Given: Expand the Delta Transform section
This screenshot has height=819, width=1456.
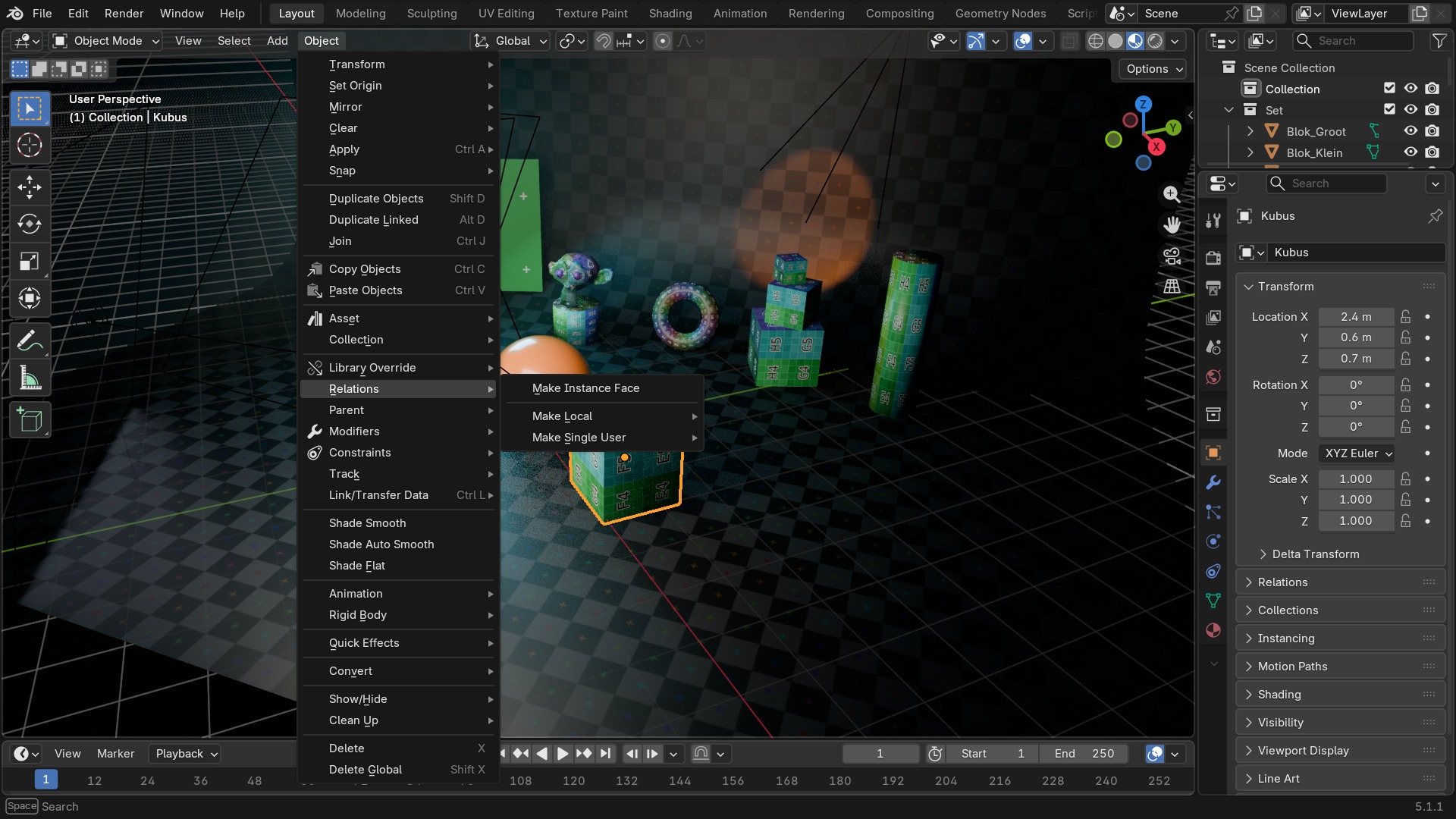Looking at the screenshot, I should pyautogui.click(x=1315, y=554).
